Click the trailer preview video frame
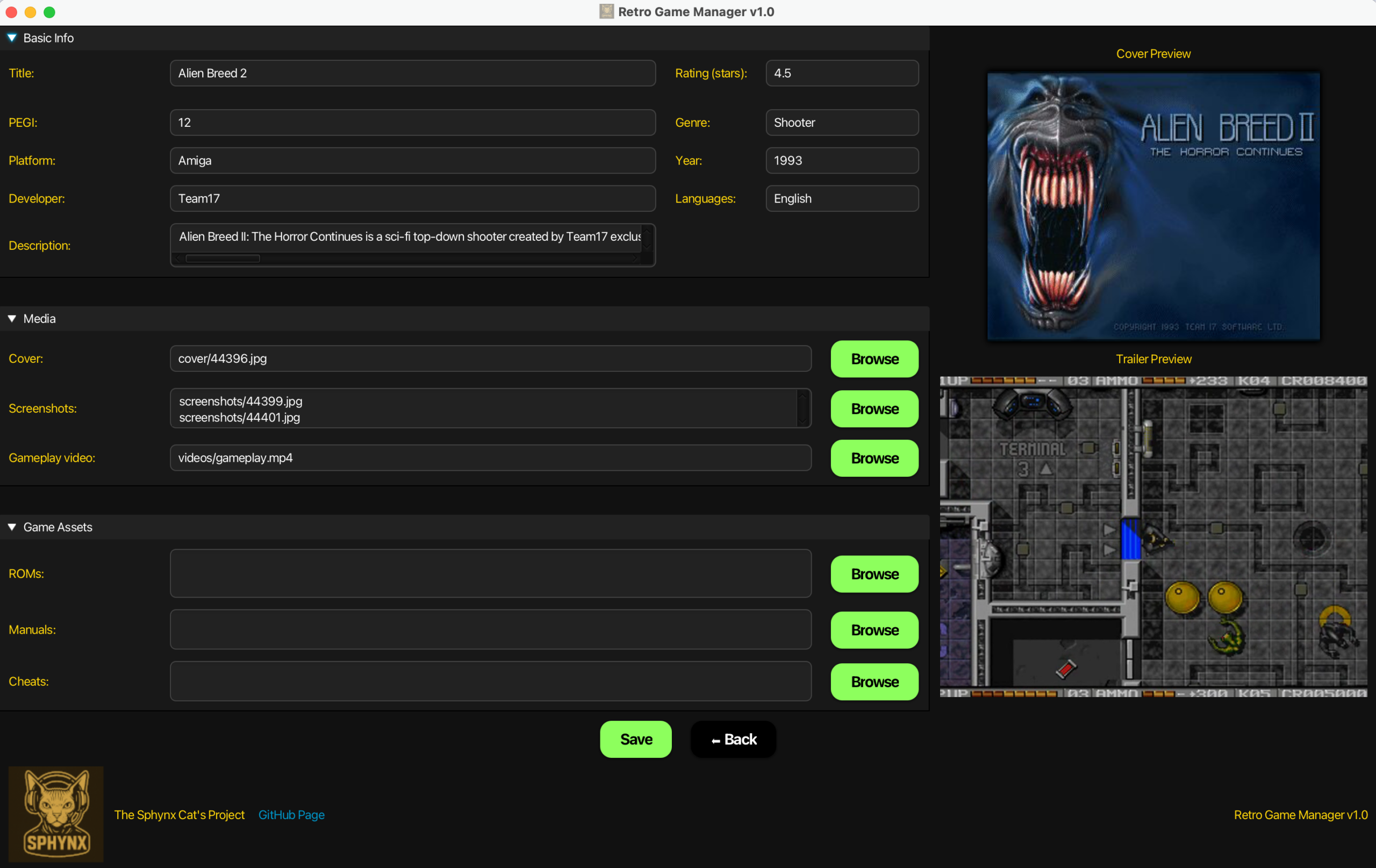Image resolution: width=1376 pixels, height=868 pixels. (x=1153, y=536)
